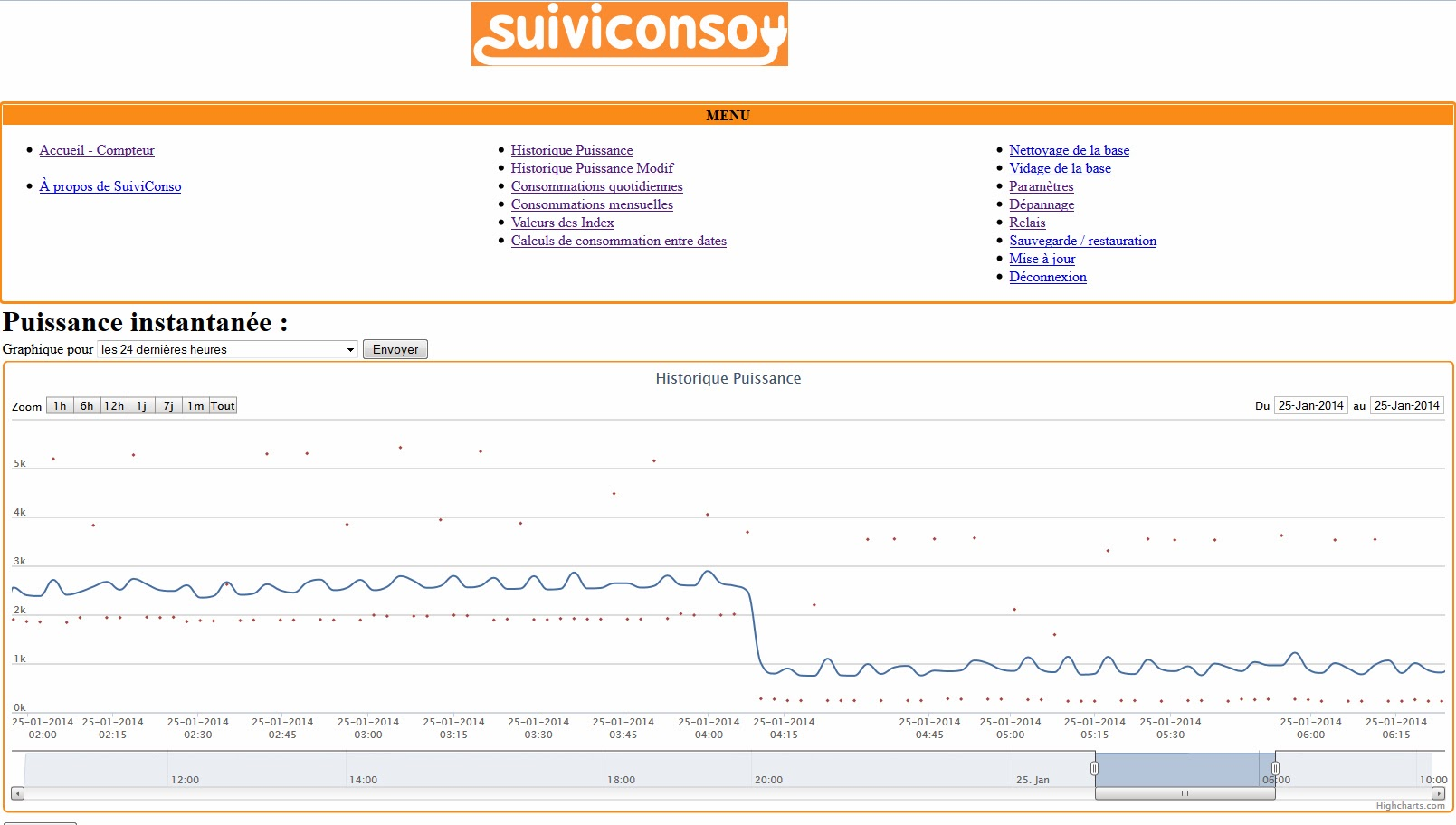The image size is (1456, 825).
Task: Click the Du start date field
Action: point(1310,405)
